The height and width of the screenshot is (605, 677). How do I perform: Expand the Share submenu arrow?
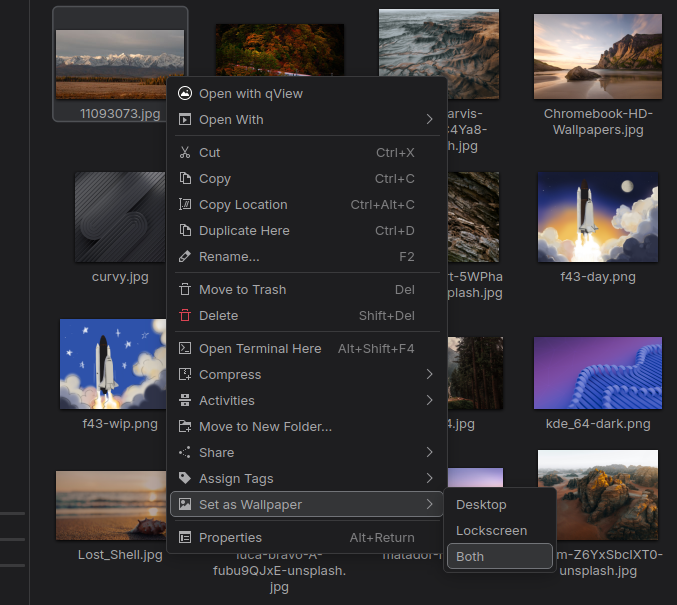point(429,453)
